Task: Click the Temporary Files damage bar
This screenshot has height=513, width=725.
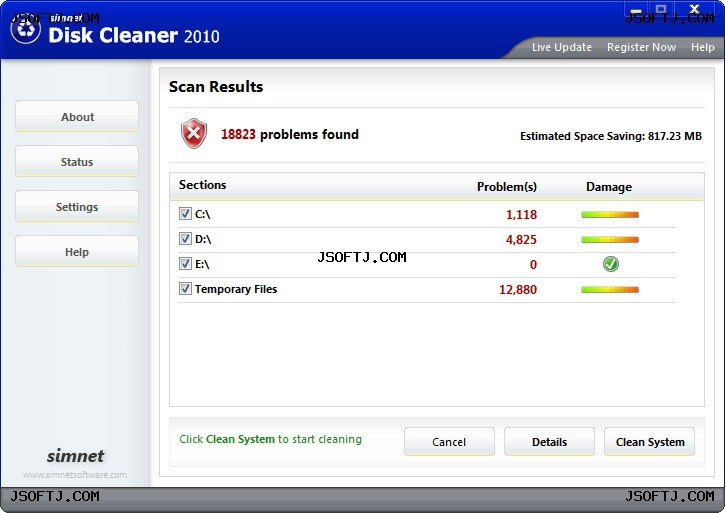Action: [610, 290]
